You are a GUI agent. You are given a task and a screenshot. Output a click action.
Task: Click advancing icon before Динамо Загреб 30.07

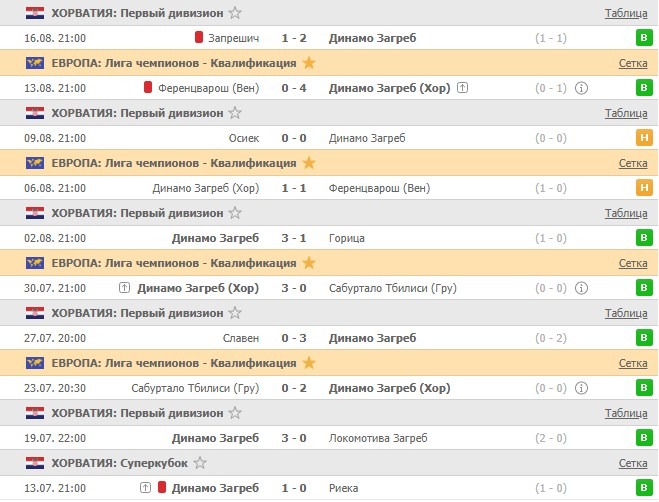(124, 288)
